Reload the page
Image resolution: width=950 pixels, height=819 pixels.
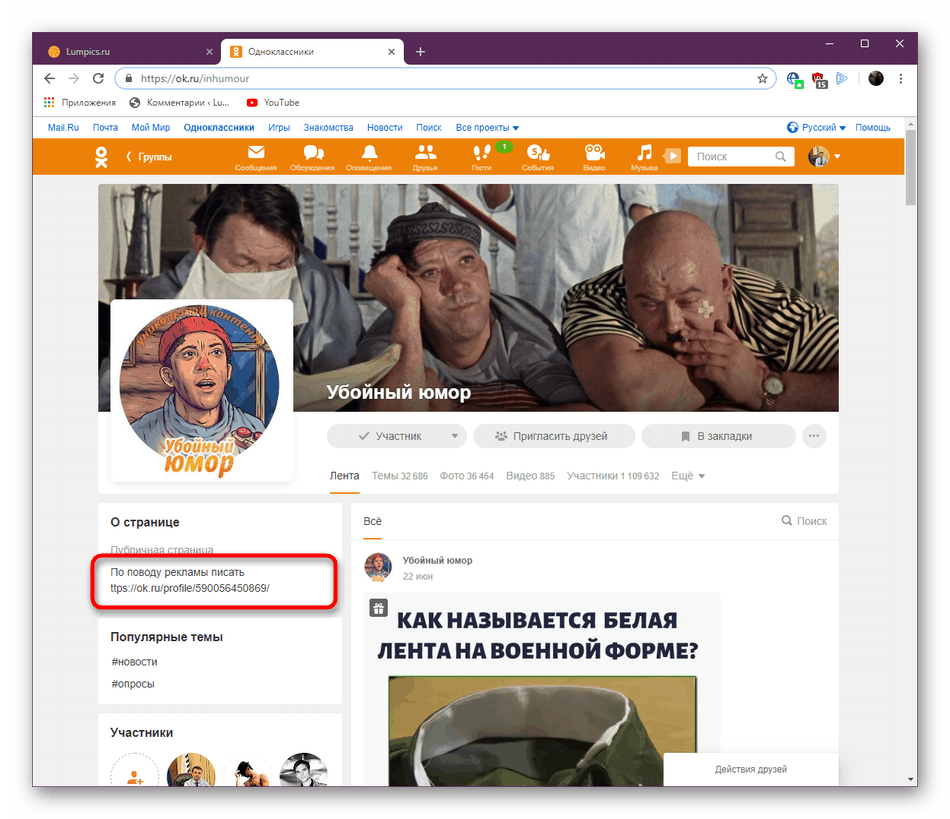click(x=98, y=78)
